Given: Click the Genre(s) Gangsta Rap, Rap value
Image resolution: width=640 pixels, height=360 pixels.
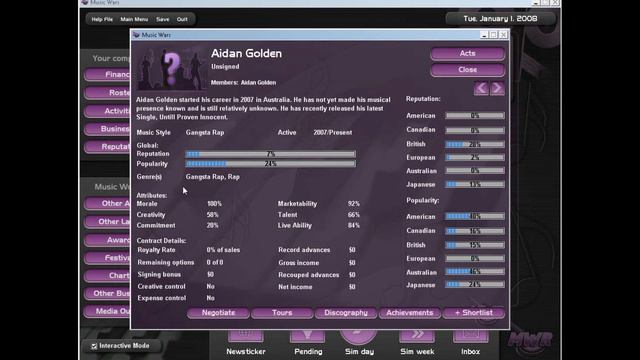Looking at the screenshot, I should [x=213, y=177].
